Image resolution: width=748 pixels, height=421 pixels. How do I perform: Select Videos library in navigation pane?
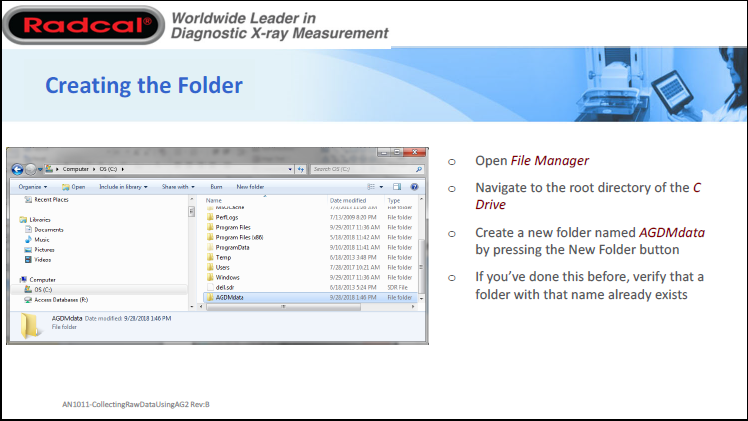pos(38,260)
